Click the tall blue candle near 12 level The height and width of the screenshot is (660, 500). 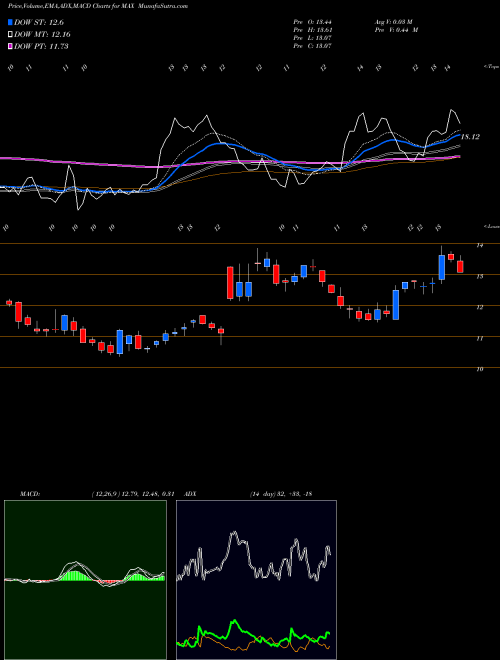pos(396,305)
